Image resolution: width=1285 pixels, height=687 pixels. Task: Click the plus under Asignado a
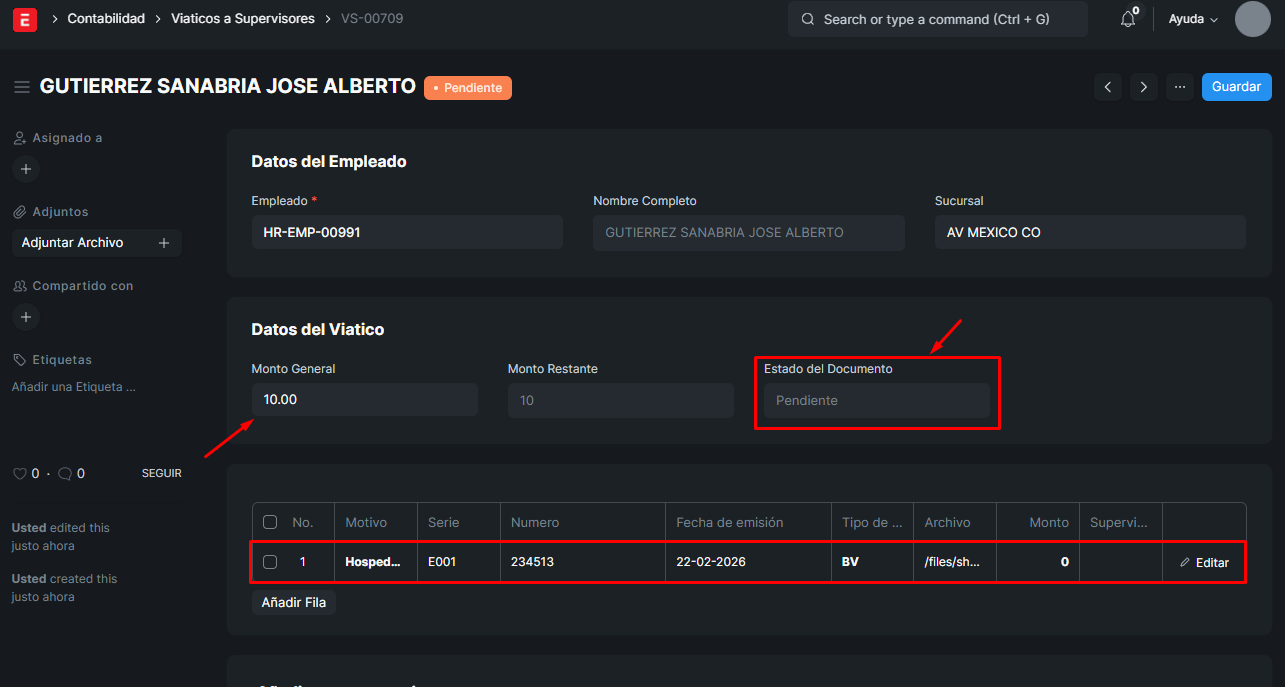[26, 169]
